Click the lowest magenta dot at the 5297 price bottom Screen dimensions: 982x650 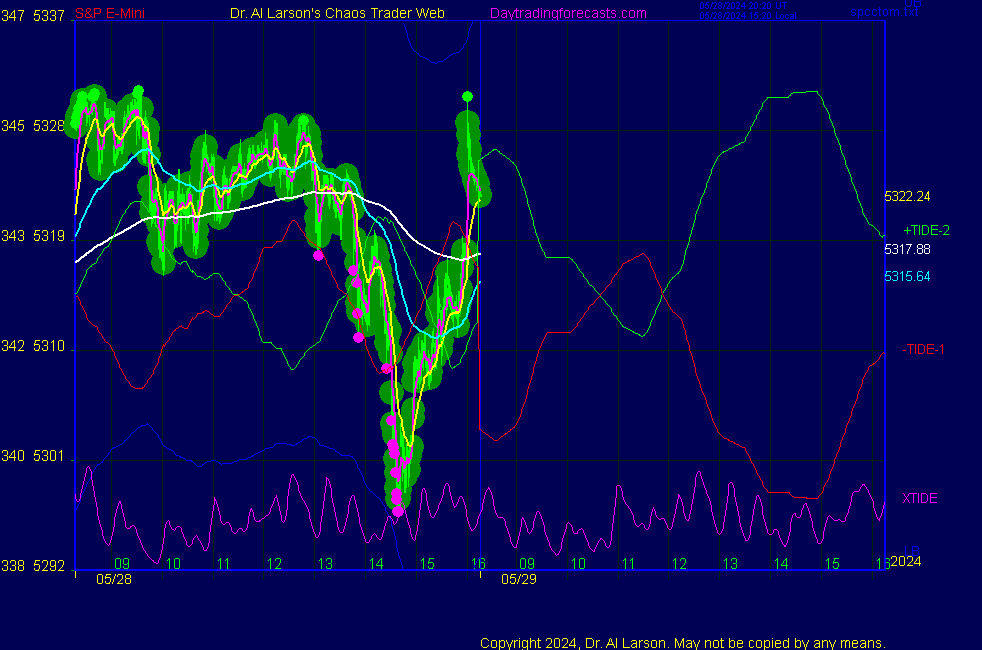pos(398,512)
